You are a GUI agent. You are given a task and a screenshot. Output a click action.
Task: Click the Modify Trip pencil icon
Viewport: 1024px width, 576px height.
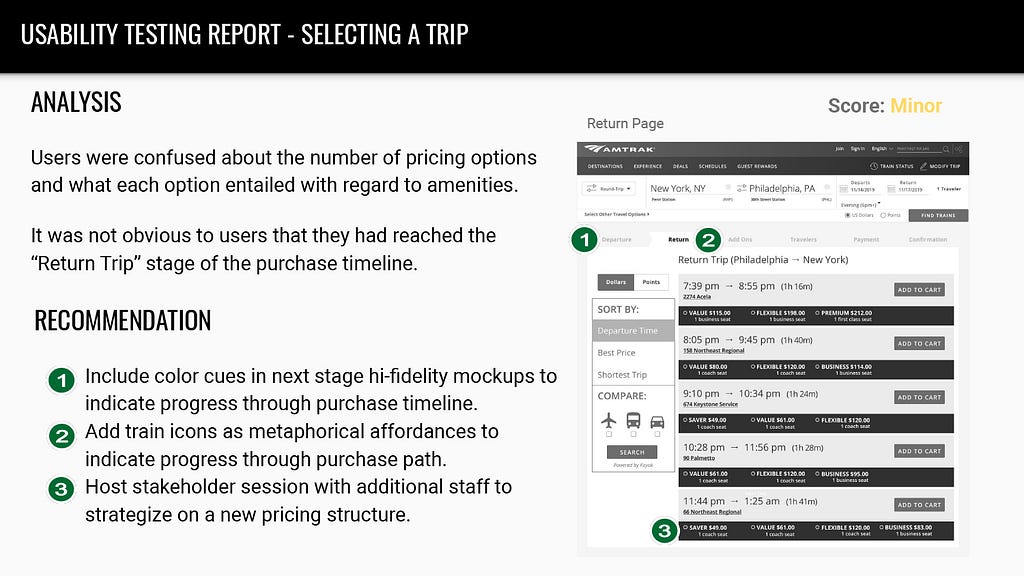[923, 166]
